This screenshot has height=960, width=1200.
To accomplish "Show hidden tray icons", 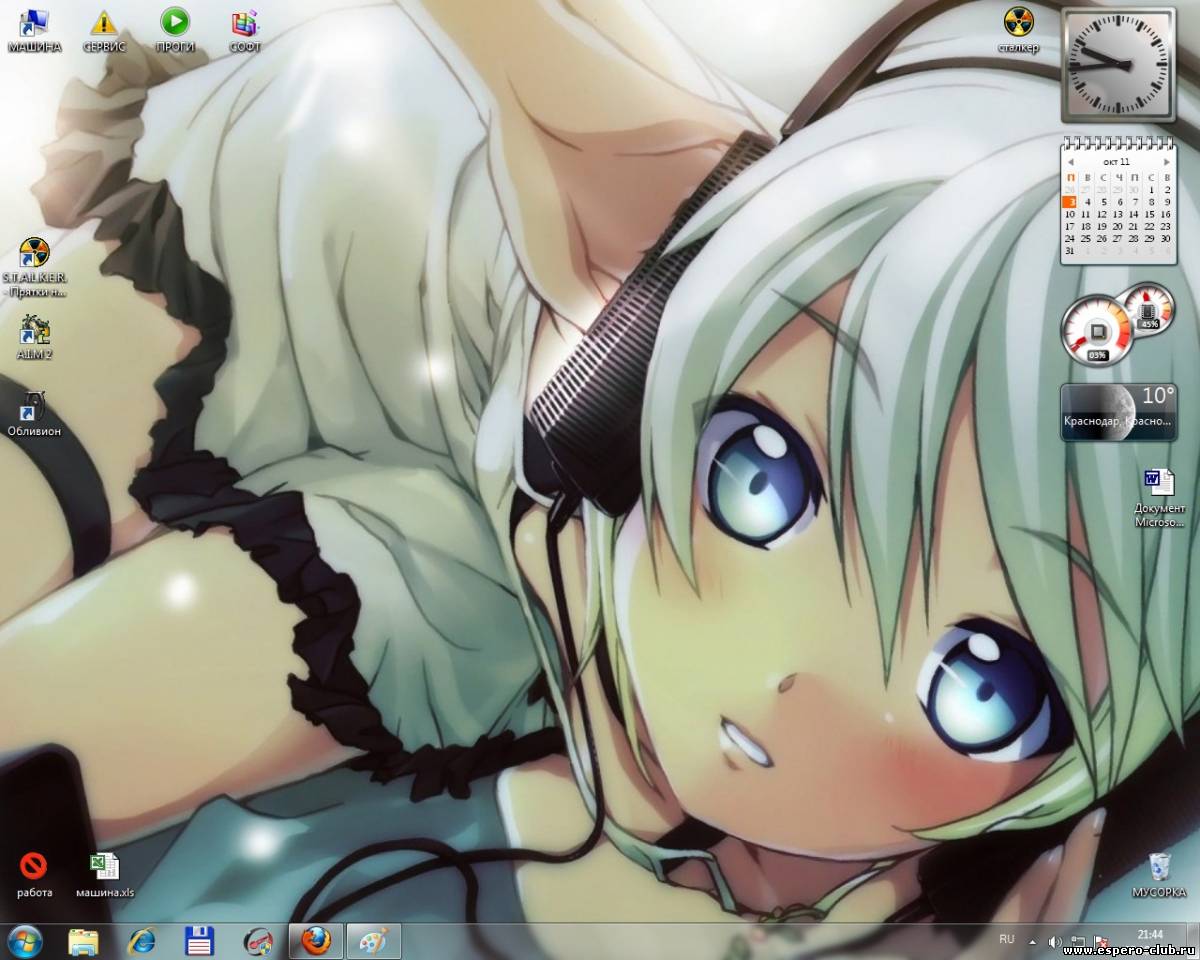I will pyautogui.click(x=1032, y=941).
